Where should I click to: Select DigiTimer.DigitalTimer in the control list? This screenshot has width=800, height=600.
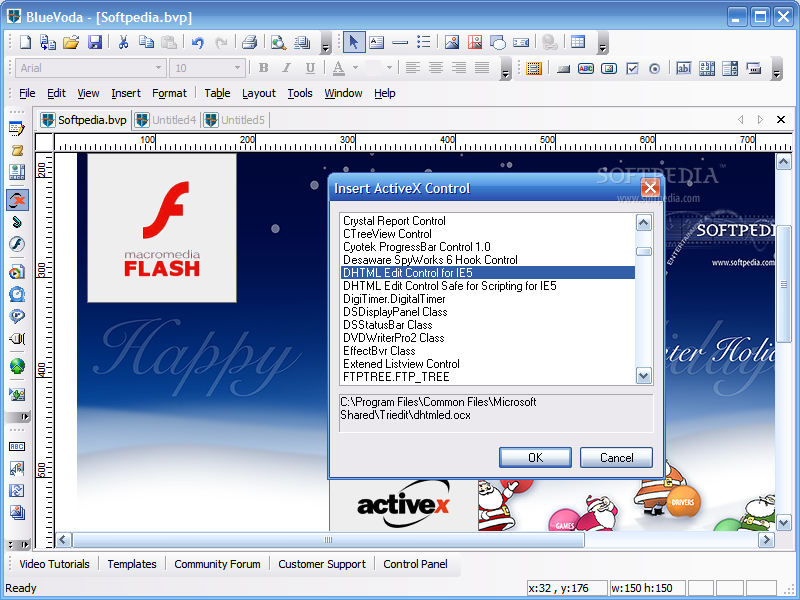point(394,299)
